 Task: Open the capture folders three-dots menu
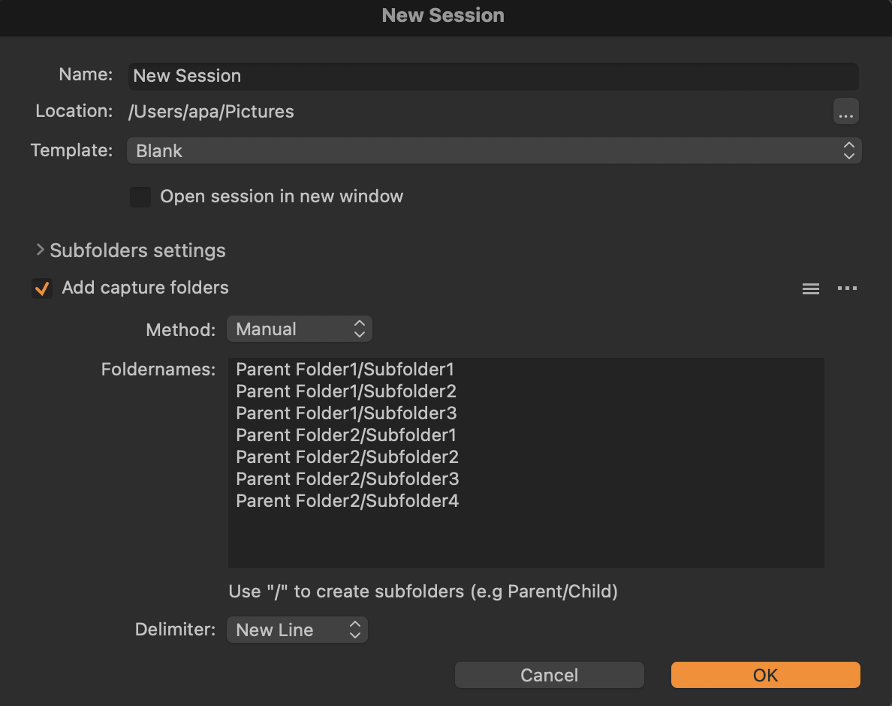point(847,288)
